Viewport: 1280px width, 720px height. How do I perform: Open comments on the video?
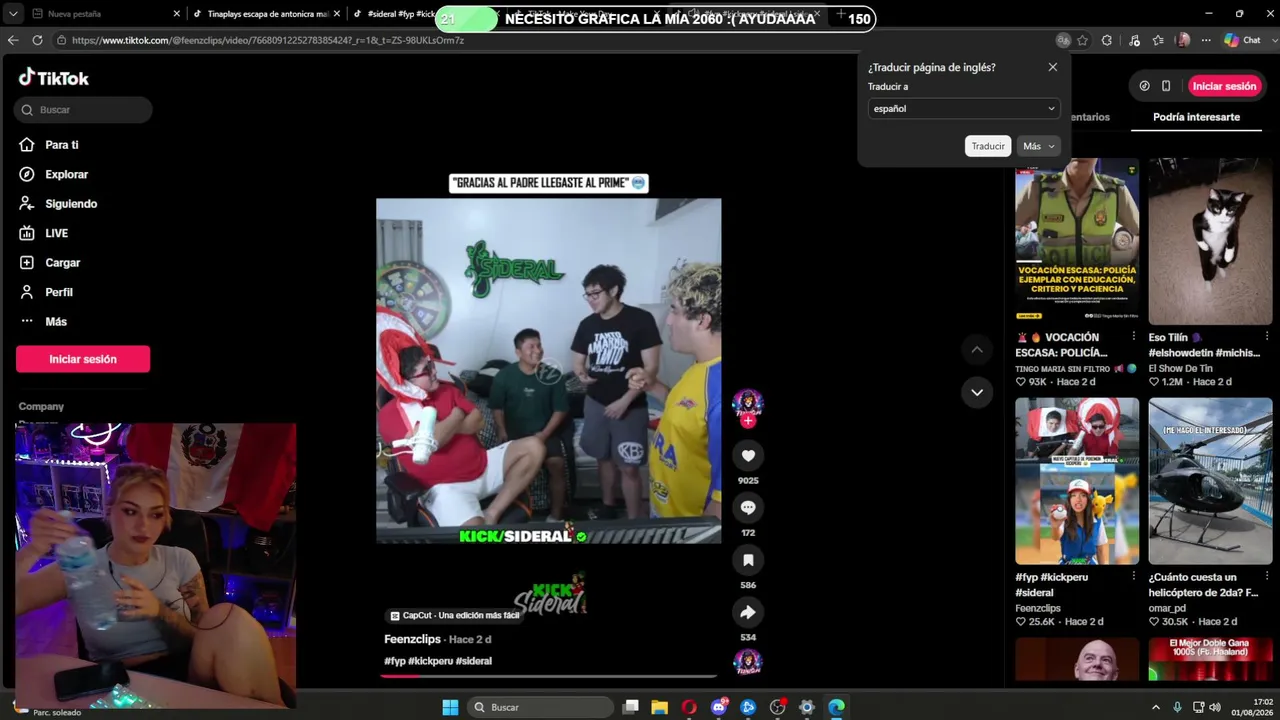748,508
